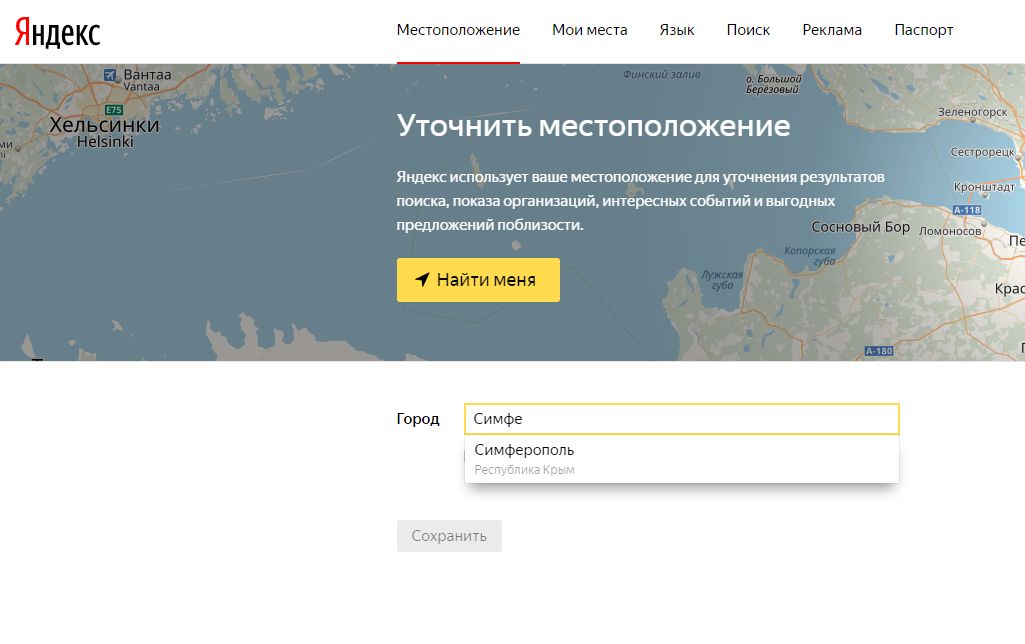Image resolution: width=1025 pixels, height=644 pixels.
Task: Switch to the Паспорт tab
Action: pos(924,30)
